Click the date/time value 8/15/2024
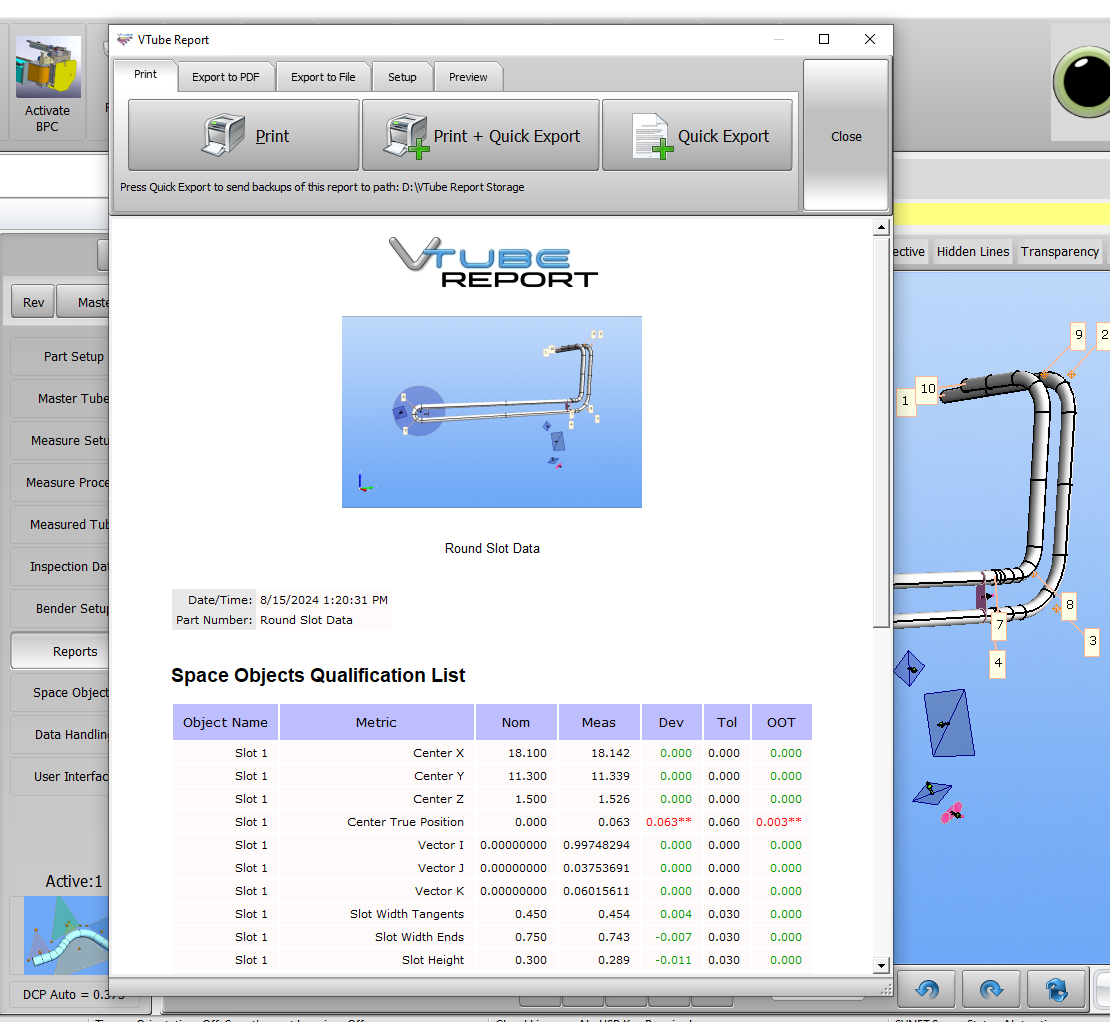This screenshot has height=1022, width=1110. tap(324, 600)
